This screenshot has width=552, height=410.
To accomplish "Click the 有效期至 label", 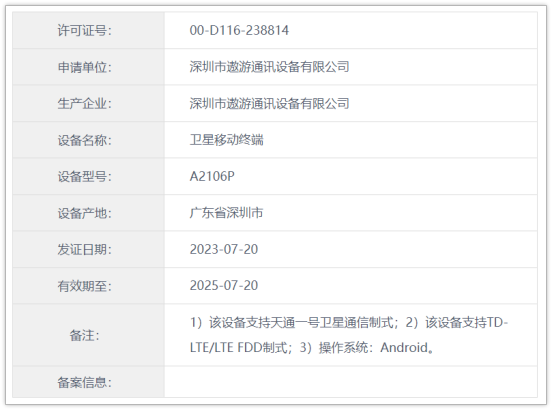I will coord(84,286).
